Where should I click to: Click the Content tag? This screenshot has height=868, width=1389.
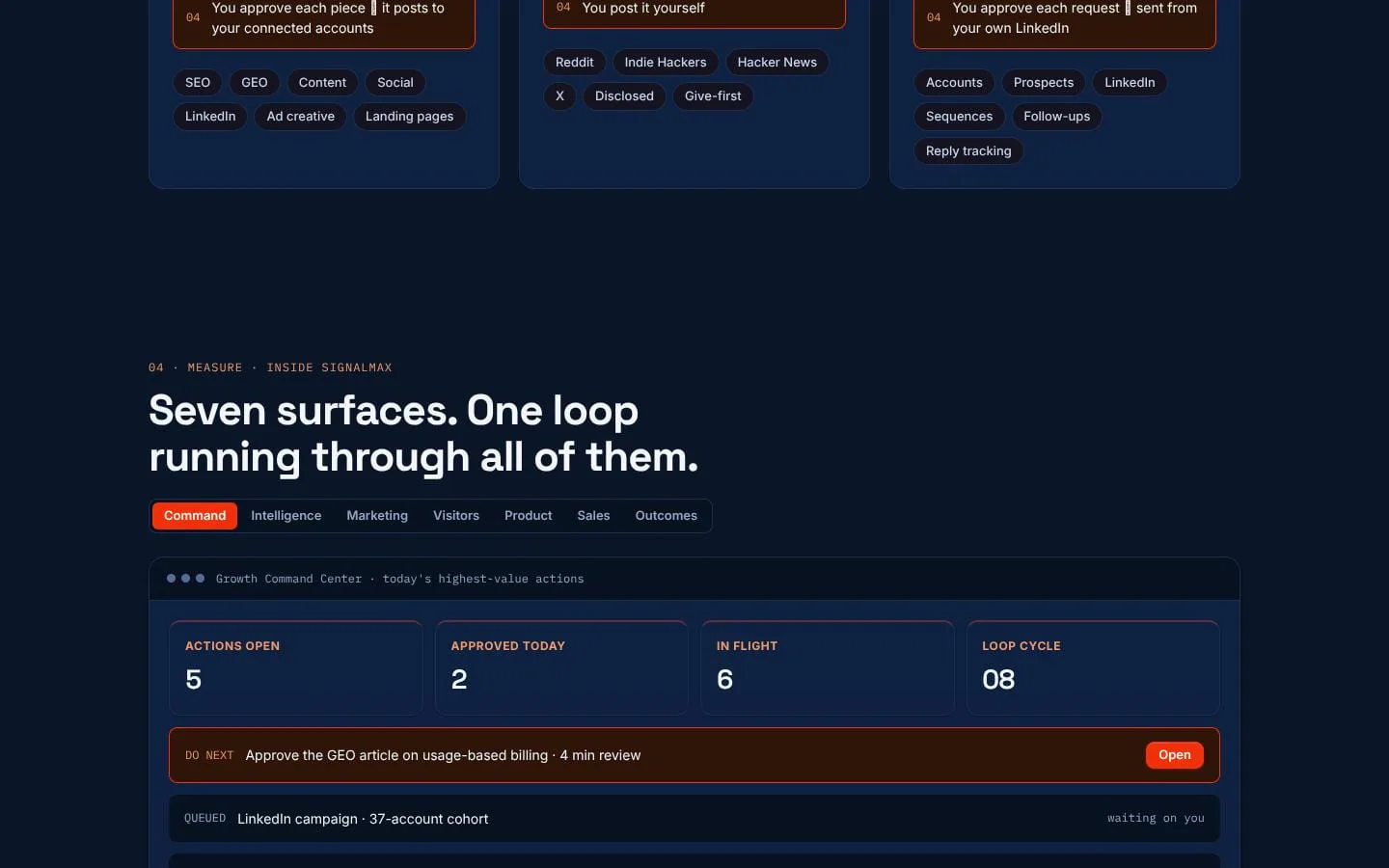pos(322,83)
